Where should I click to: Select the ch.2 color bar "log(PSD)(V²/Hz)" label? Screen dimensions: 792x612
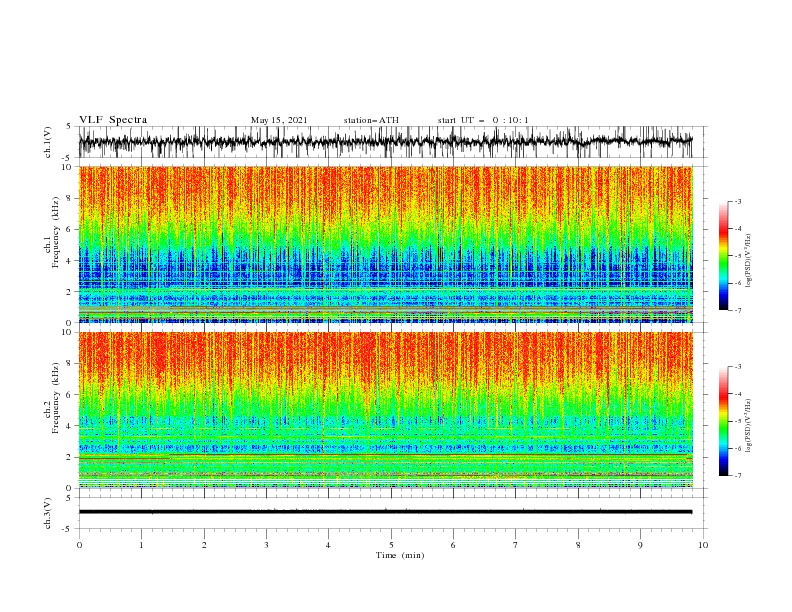point(749,425)
